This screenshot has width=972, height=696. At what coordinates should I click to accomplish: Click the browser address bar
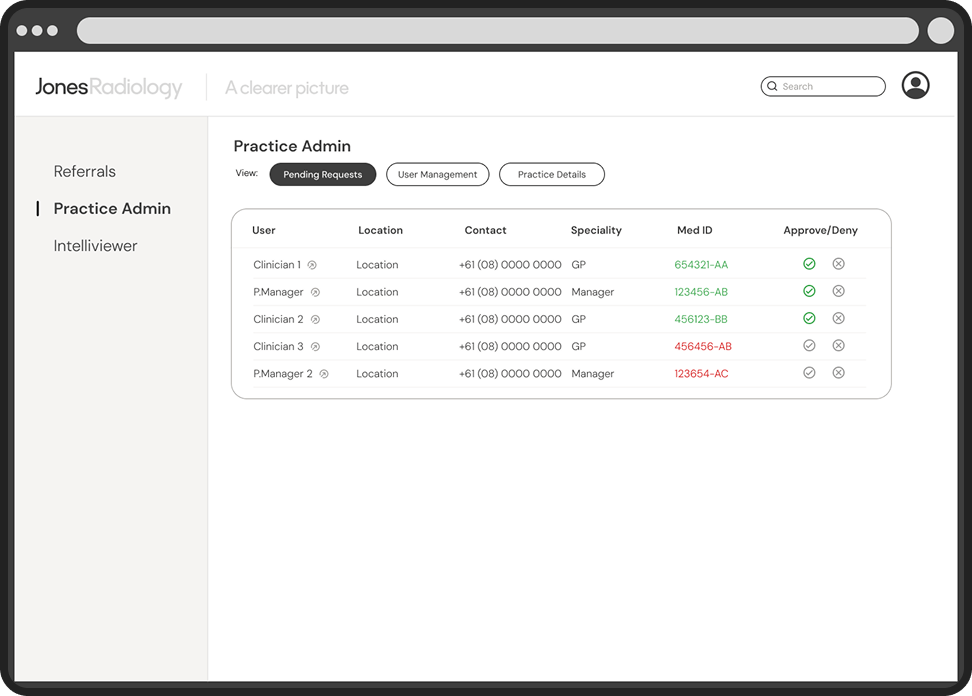coord(498,30)
